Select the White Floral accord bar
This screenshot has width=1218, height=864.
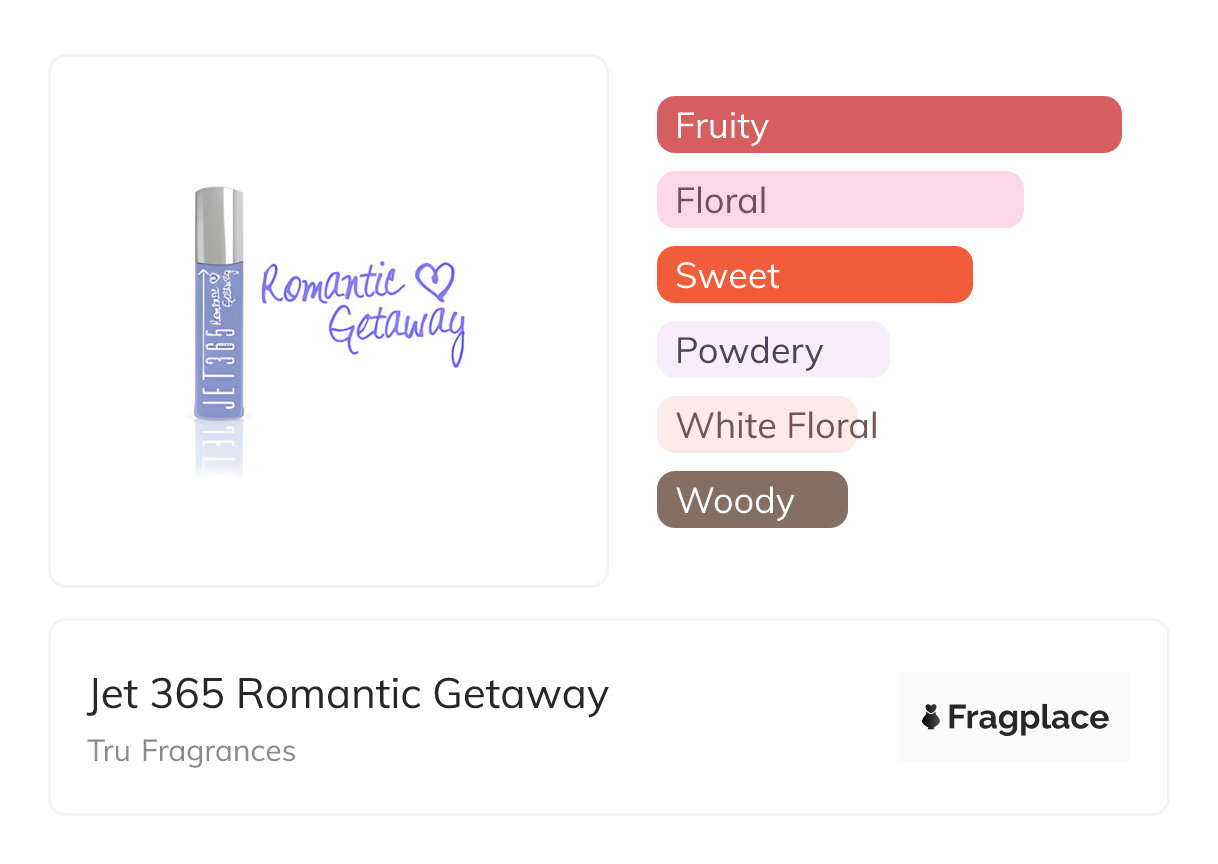pos(757,425)
